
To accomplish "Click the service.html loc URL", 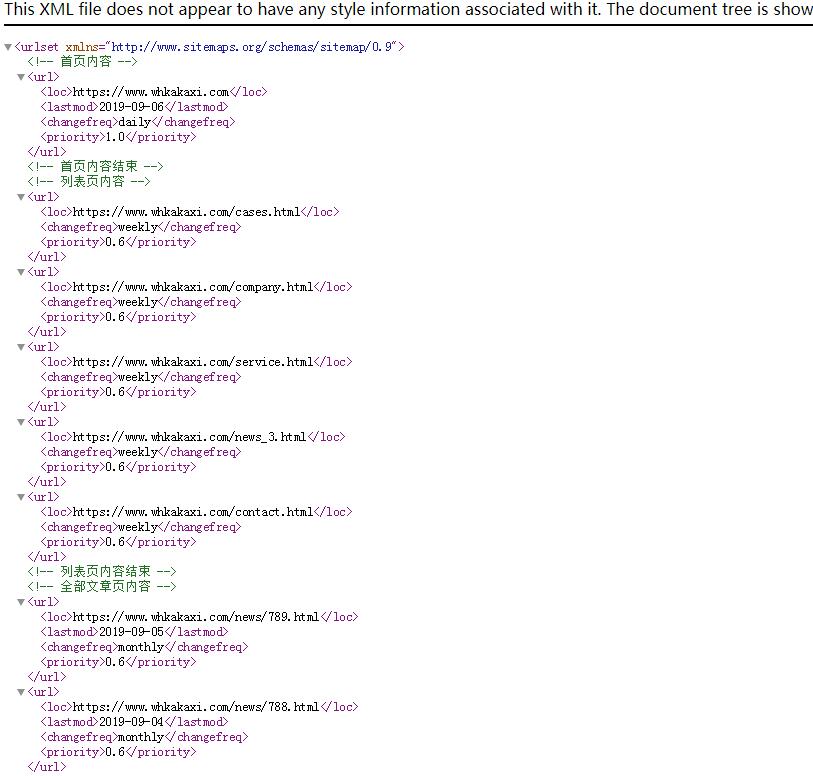I will (x=193, y=362).
